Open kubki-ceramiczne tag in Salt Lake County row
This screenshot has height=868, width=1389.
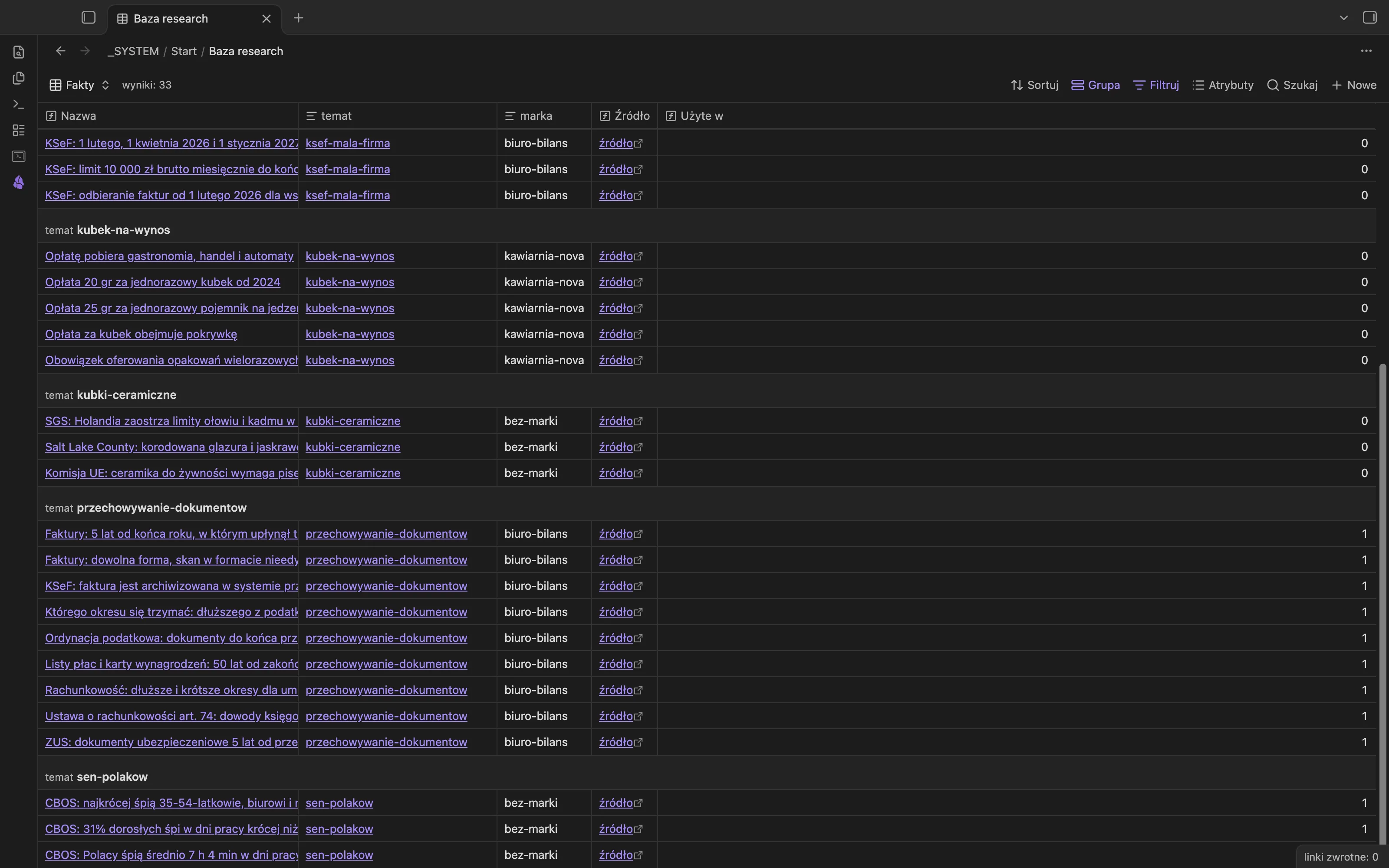tap(353, 447)
